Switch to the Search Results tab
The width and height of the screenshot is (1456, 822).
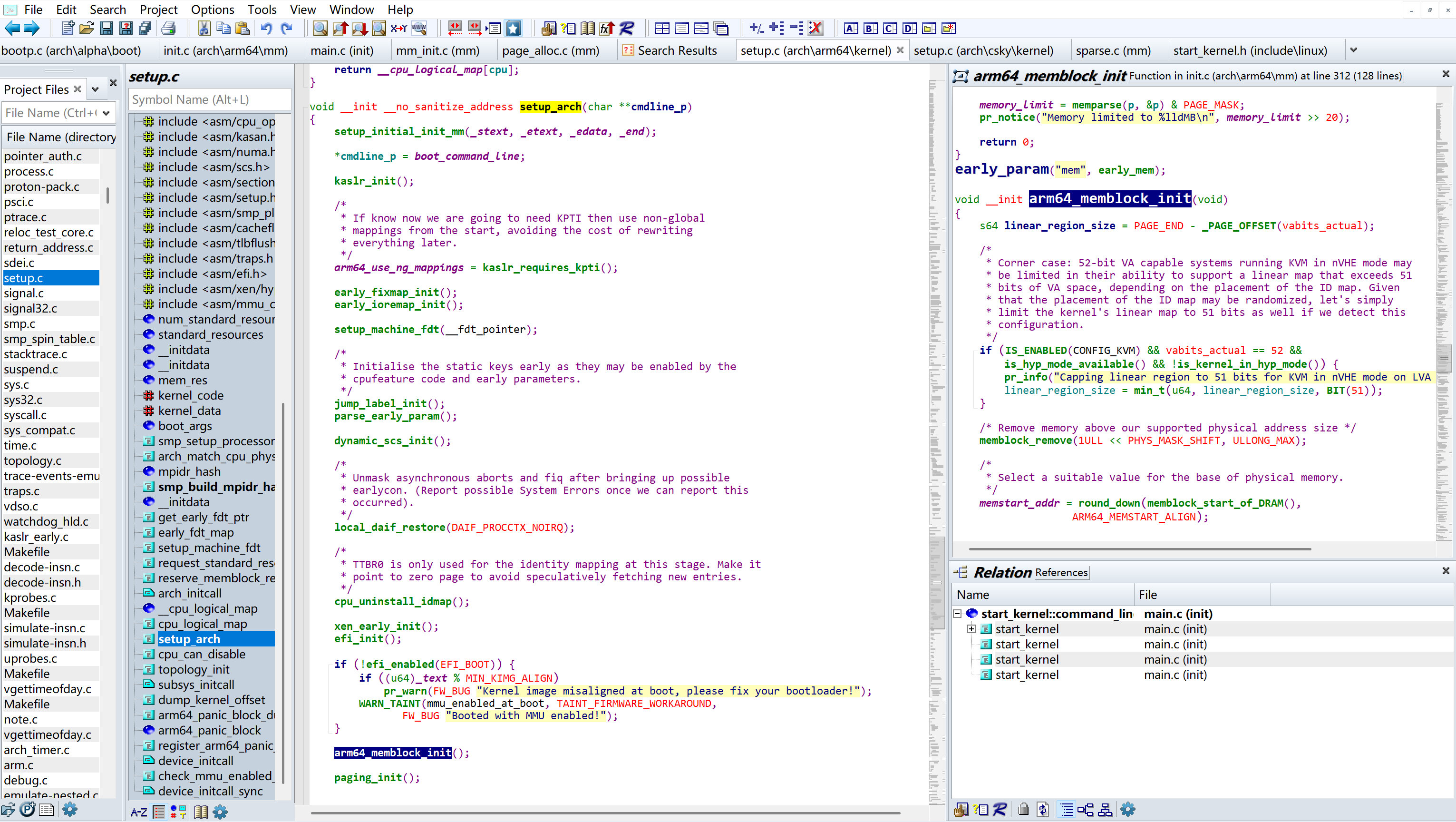(x=677, y=50)
